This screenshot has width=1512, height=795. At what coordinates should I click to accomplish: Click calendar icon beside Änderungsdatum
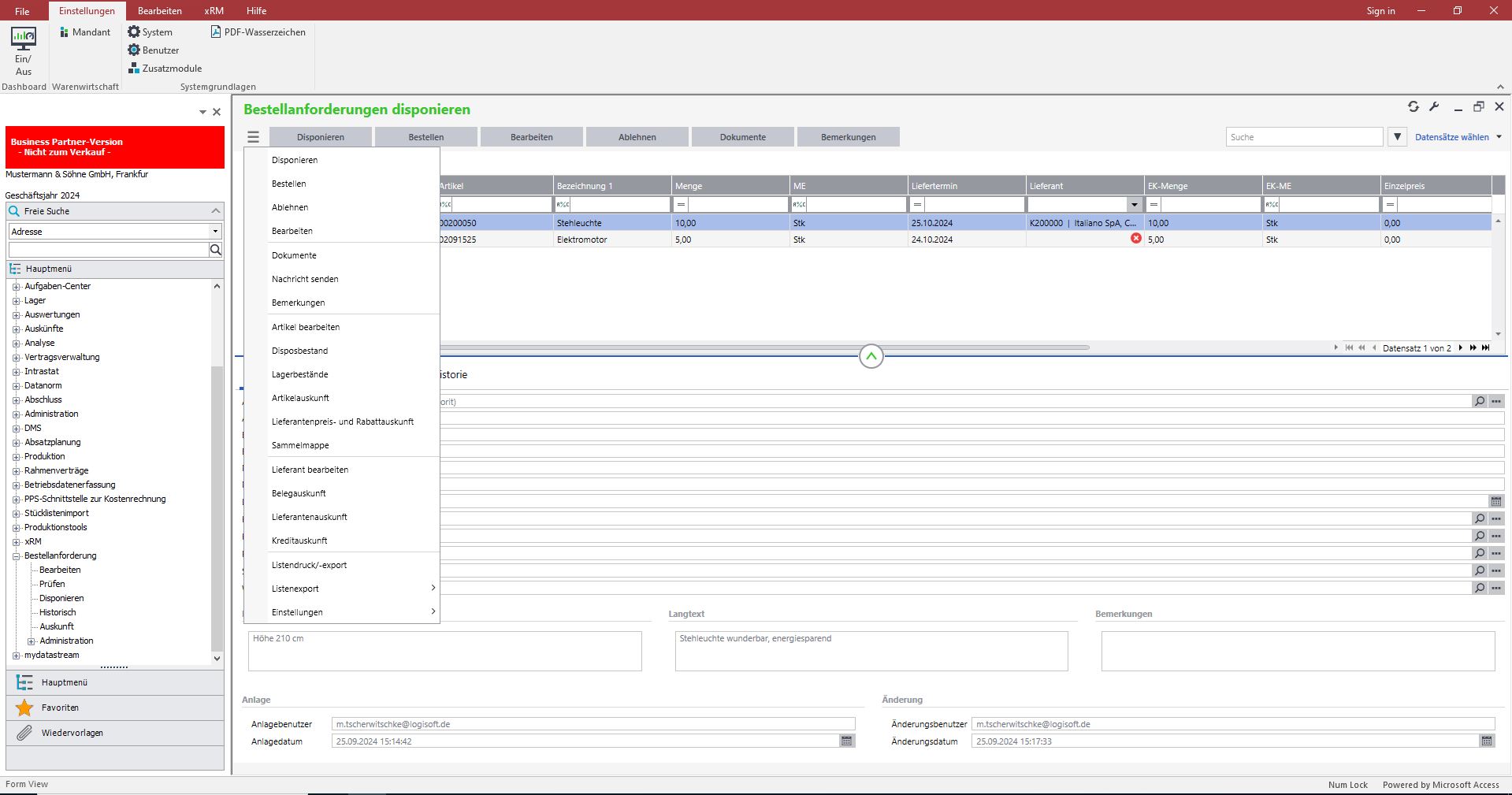[1487, 741]
